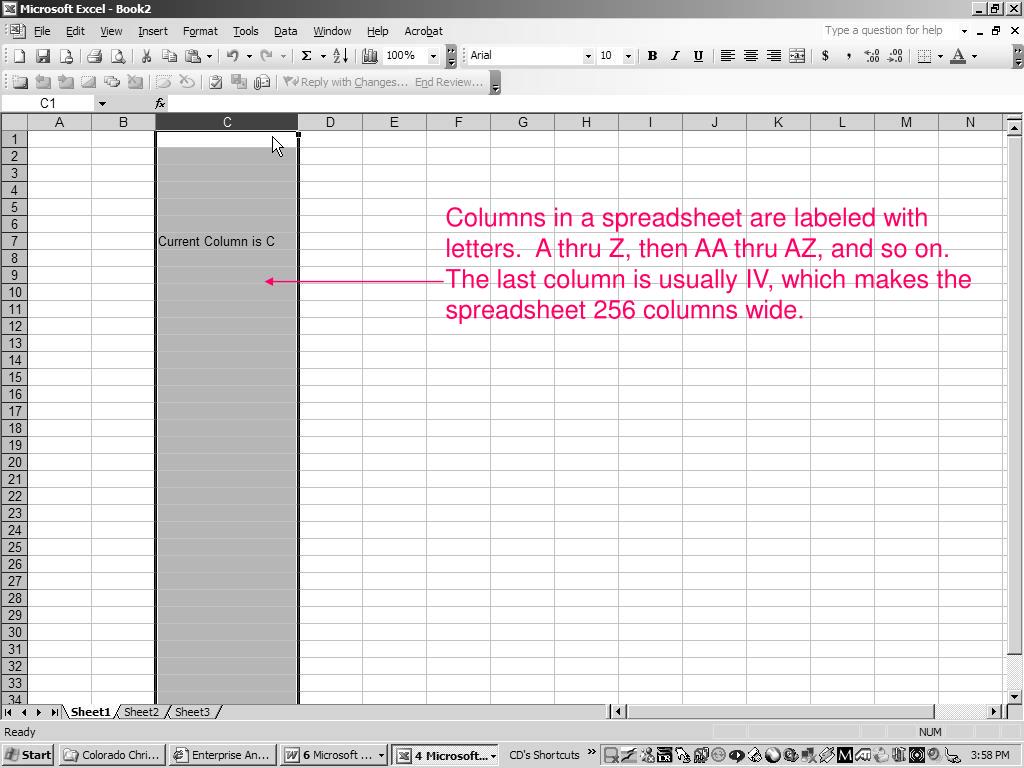This screenshot has height=768, width=1024.
Task: Click the vertical scrollbar down arrow
Action: tap(1014, 696)
